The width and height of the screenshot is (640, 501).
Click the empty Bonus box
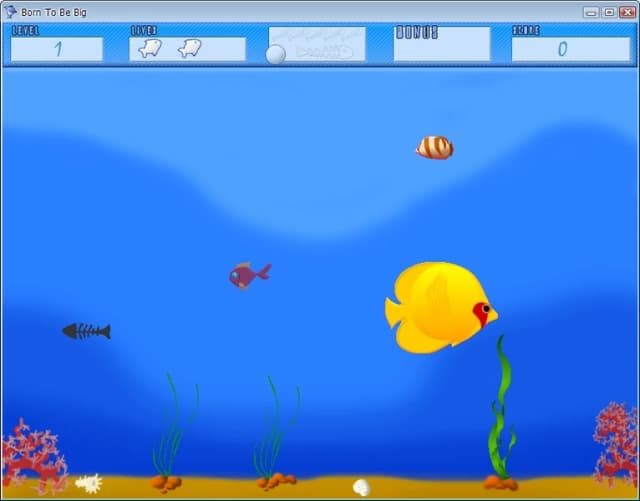(442, 44)
